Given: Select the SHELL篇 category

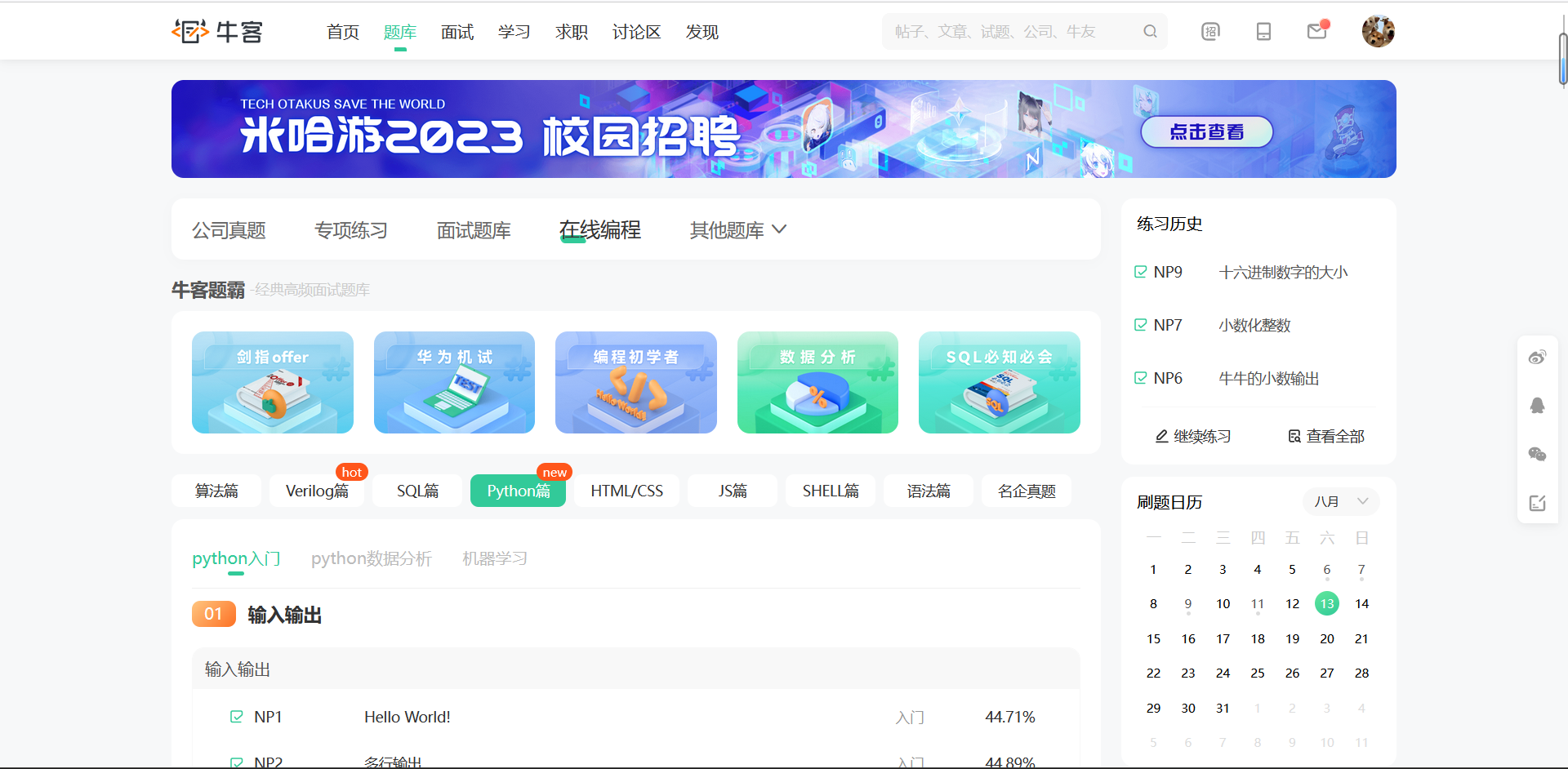Looking at the screenshot, I should tap(831, 491).
